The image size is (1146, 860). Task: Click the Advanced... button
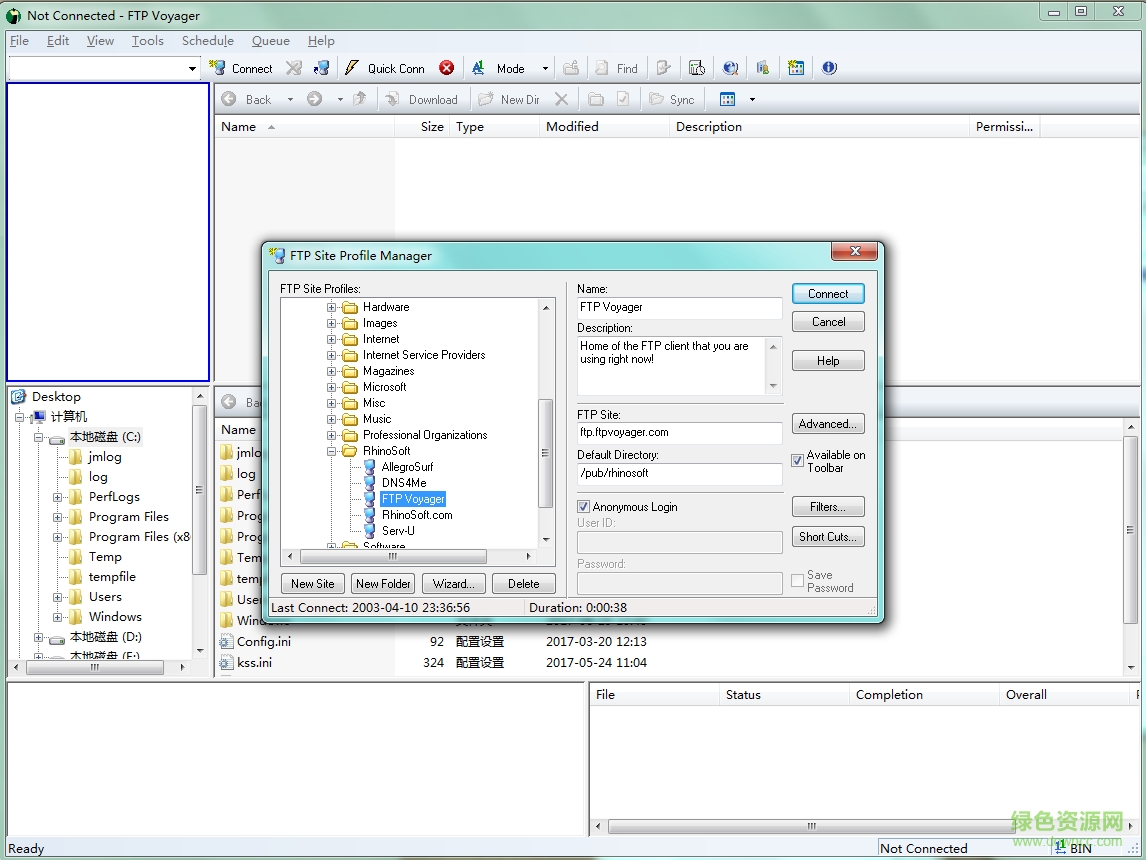pyautogui.click(x=827, y=424)
